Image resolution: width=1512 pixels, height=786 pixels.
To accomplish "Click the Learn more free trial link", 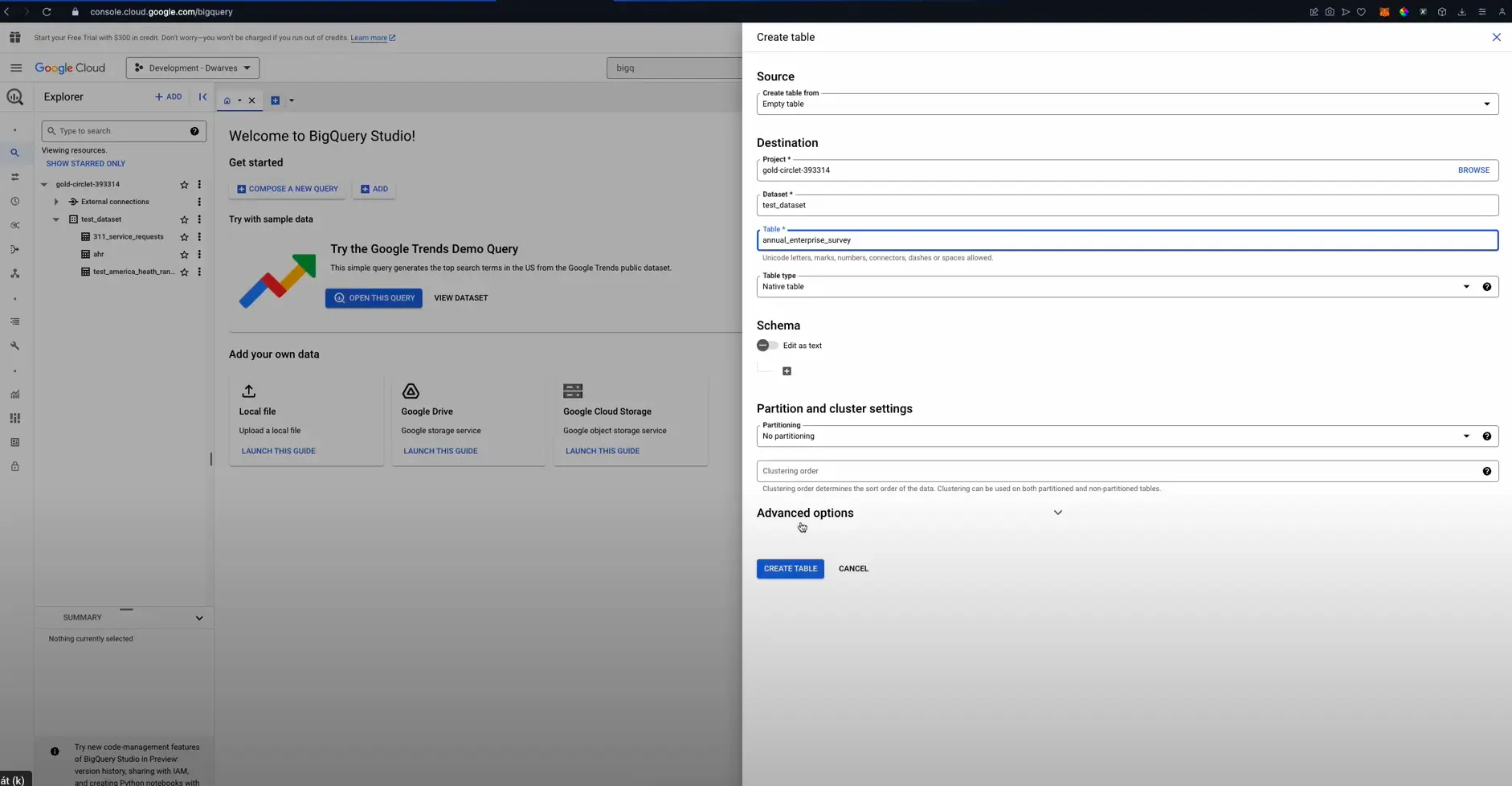I will (373, 38).
